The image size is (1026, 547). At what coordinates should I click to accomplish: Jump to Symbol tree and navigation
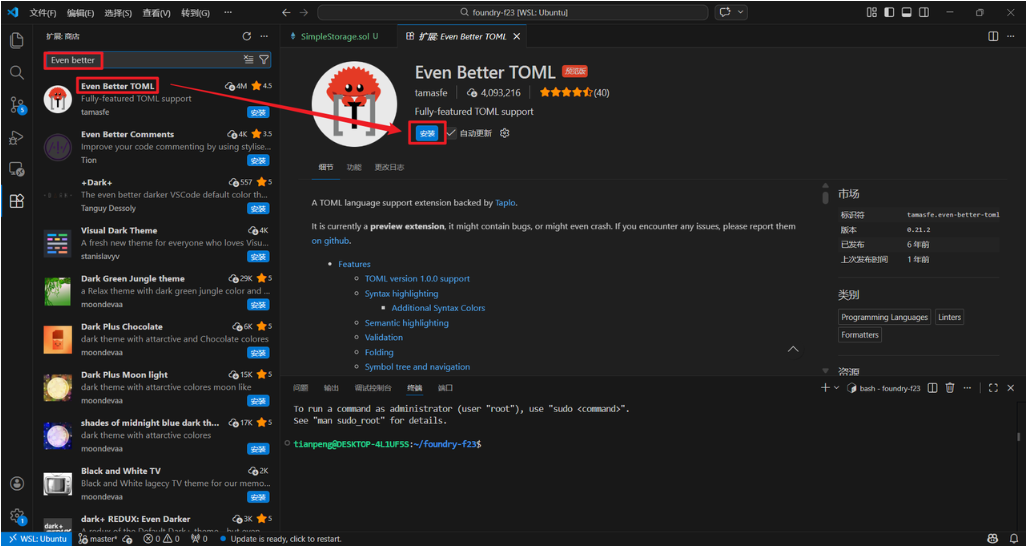click(417, 367)
